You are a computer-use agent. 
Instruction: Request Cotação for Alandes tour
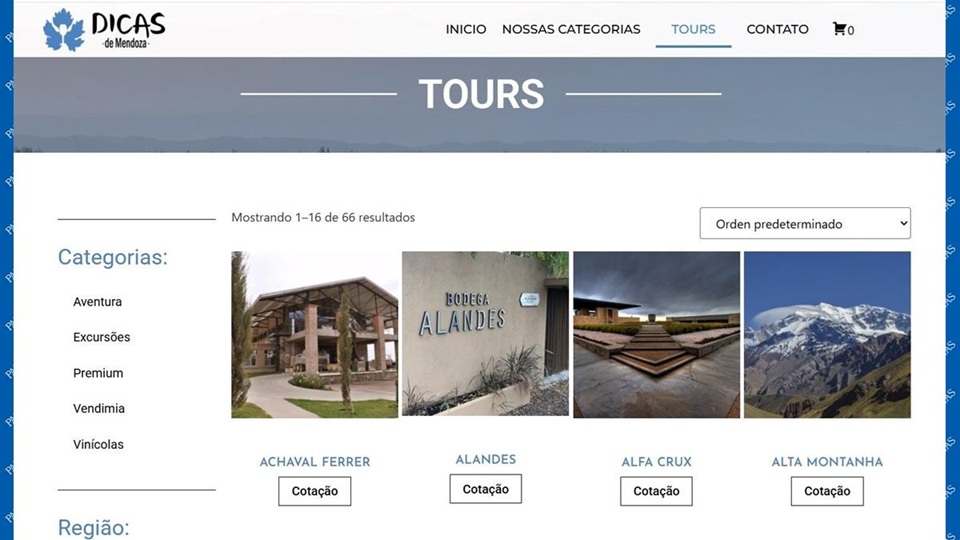coord(486,489)
